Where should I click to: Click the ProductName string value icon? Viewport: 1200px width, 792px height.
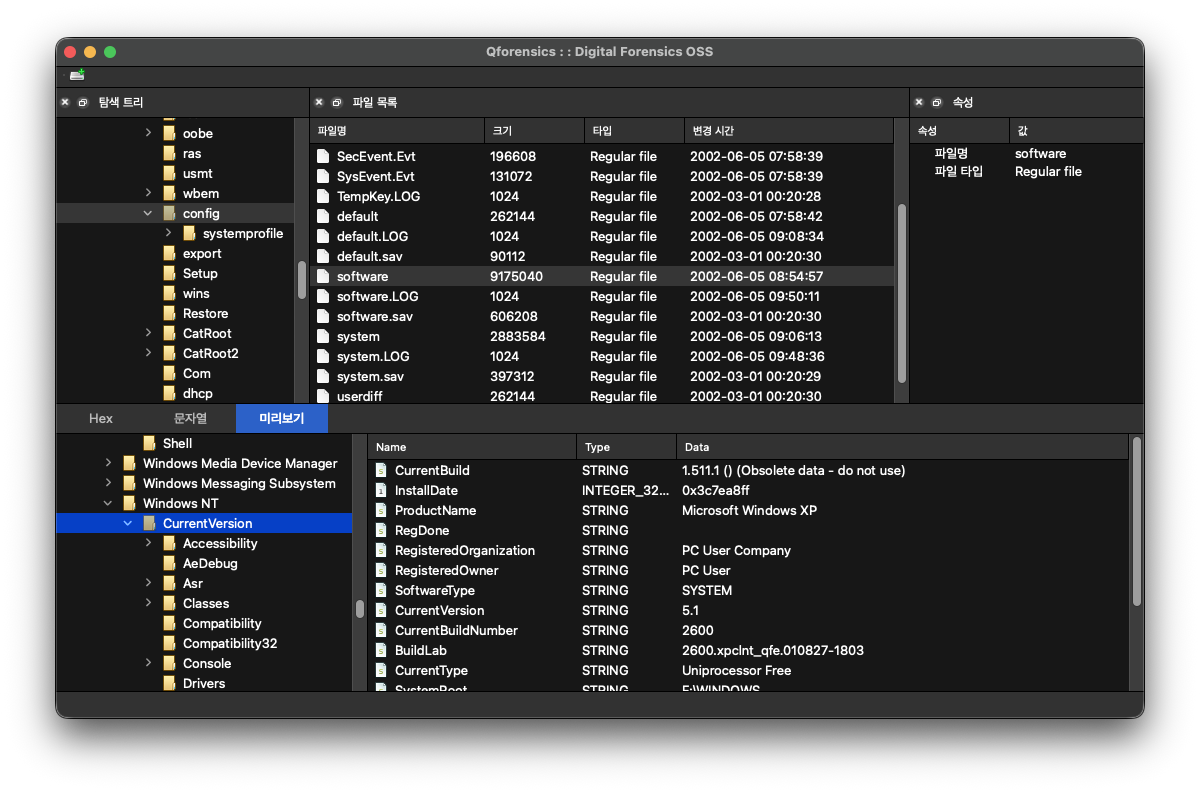click(381, 510)
